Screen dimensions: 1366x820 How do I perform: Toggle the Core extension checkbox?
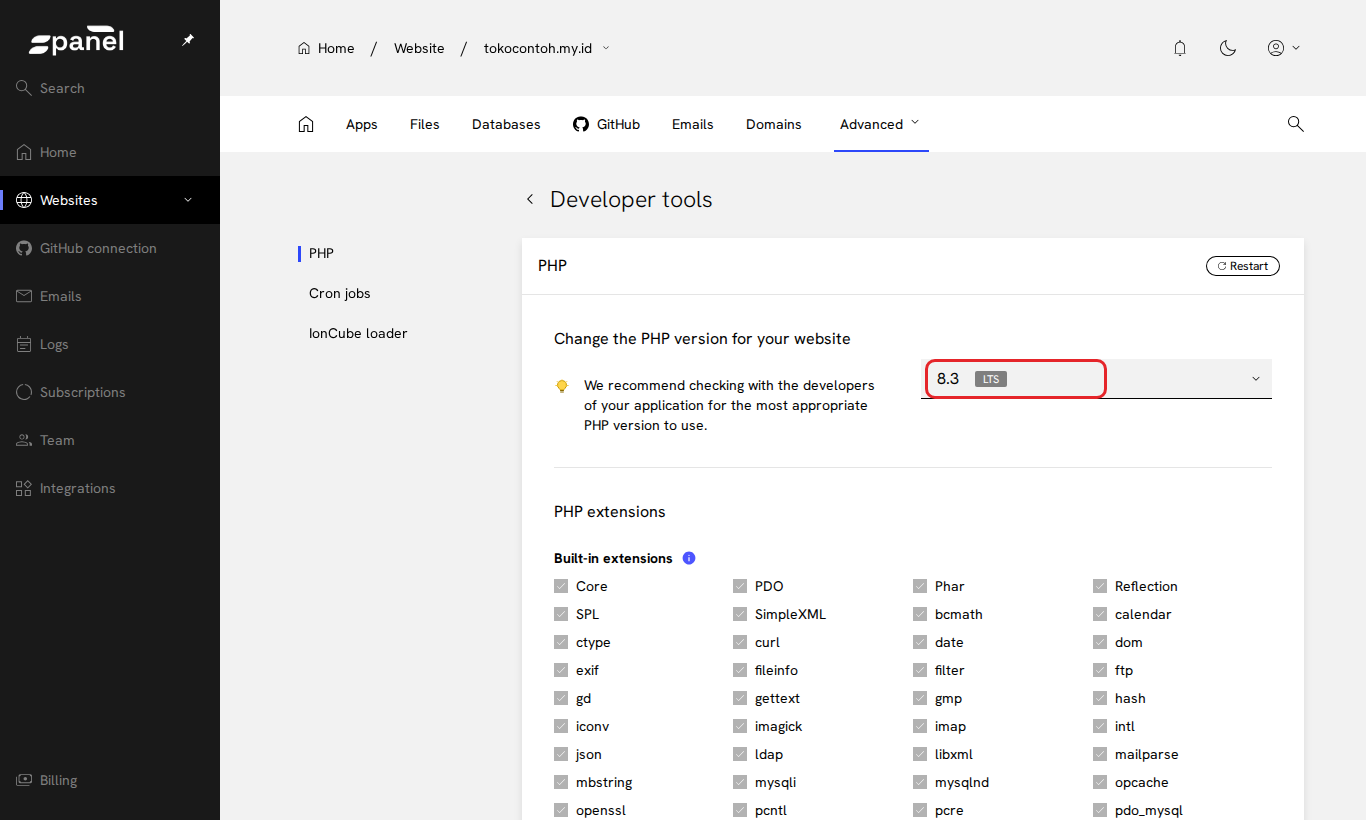click(561, 586)
